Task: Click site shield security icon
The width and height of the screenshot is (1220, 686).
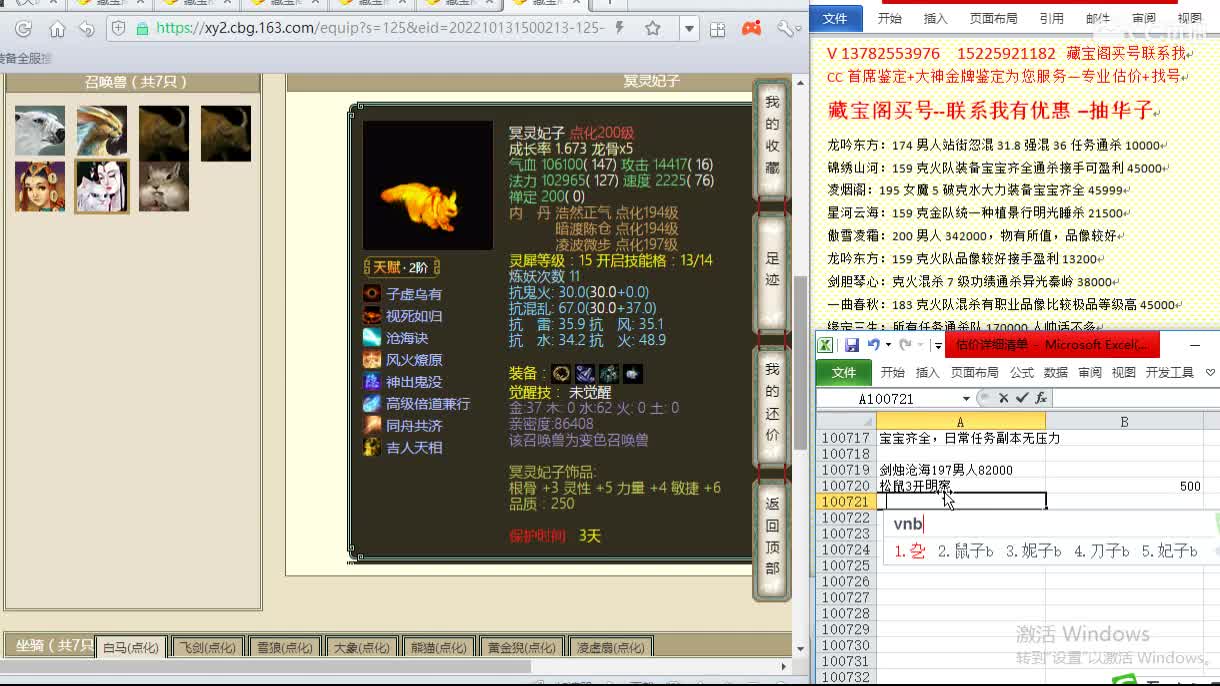Action: [x=118, y=29]
